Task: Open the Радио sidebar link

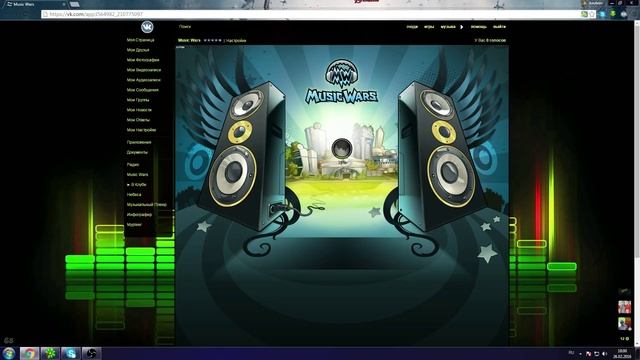Action: click(133, 164)
